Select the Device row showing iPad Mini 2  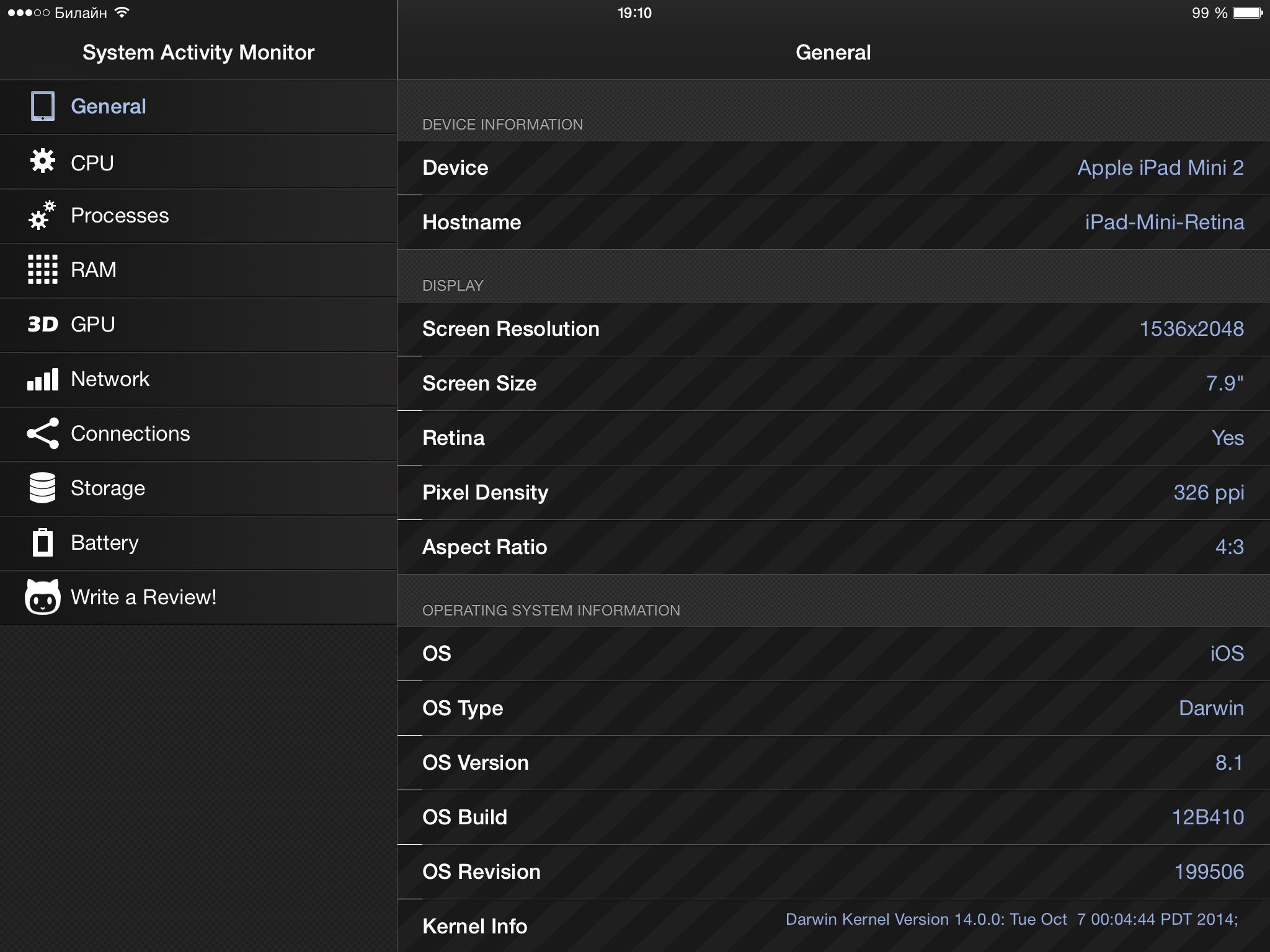click(x=833, y=168)
